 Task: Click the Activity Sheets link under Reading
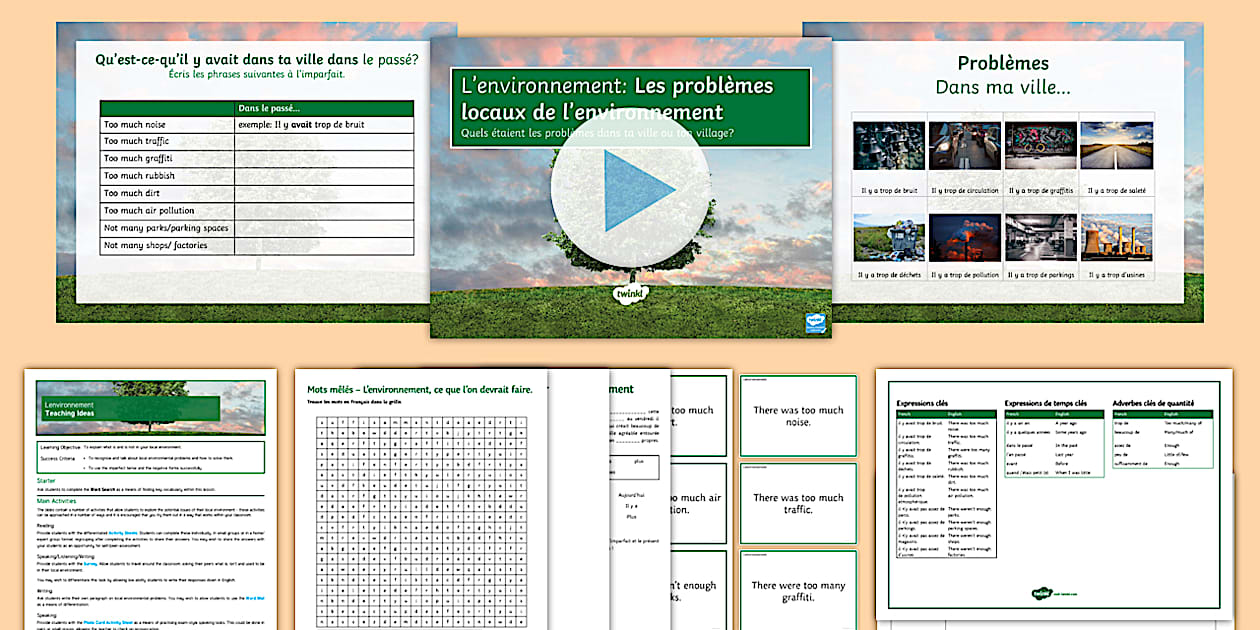click(x=123, y=532)
